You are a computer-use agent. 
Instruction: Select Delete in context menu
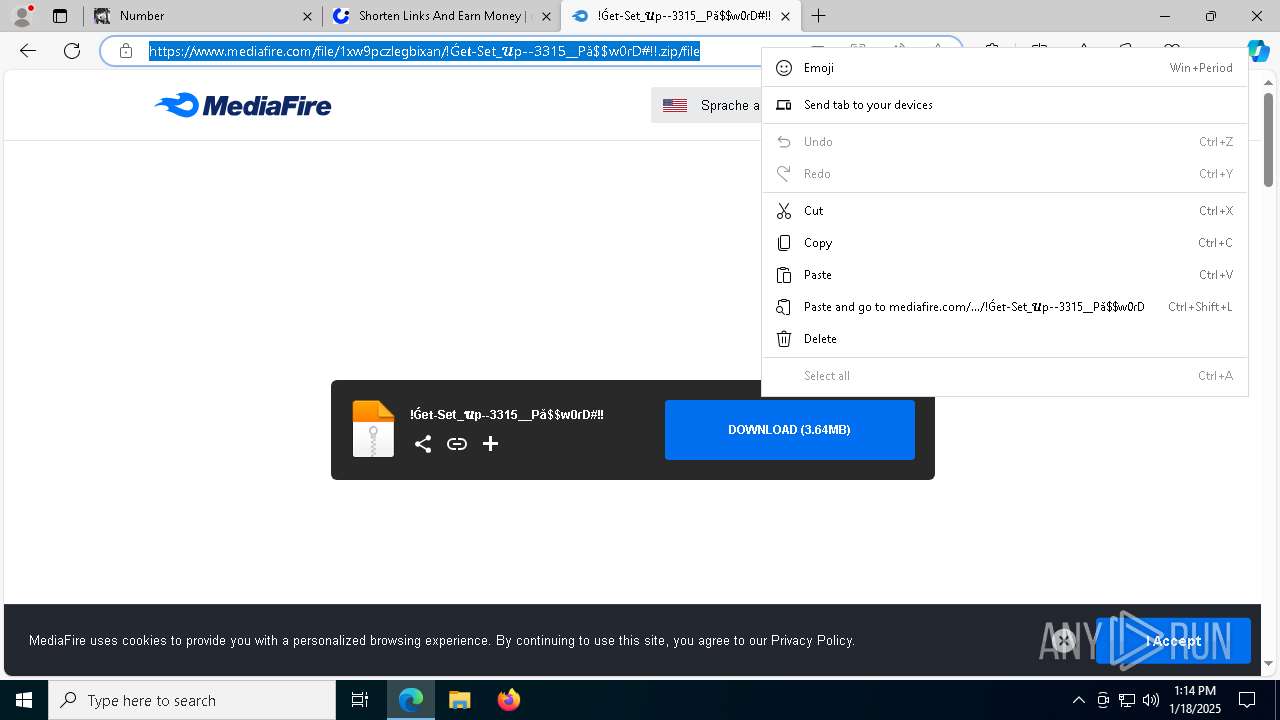pos(1005,339)
